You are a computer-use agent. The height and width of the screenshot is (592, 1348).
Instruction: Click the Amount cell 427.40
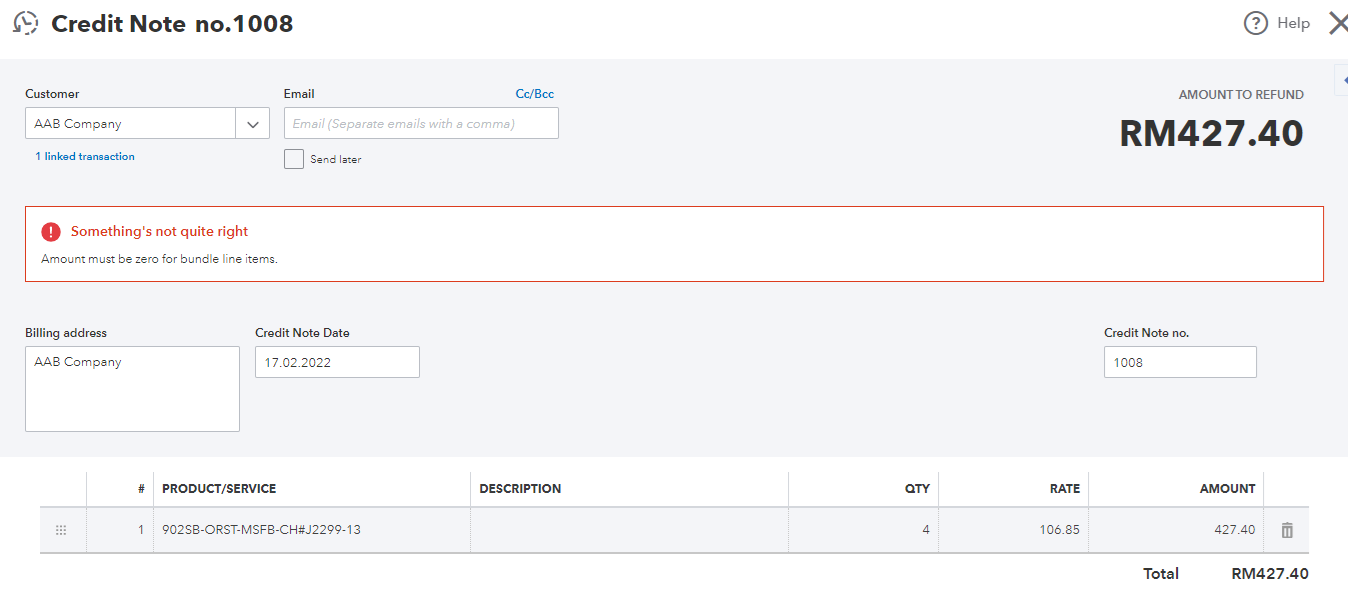(x=1176, y=530)
